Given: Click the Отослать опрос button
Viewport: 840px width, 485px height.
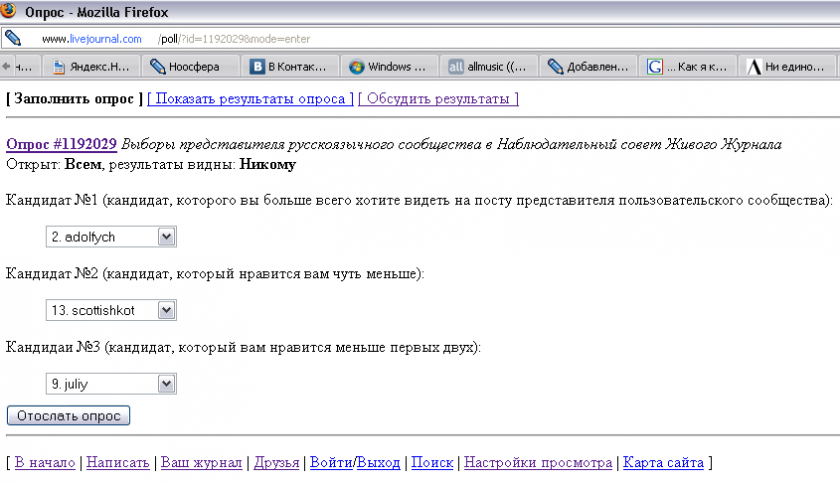Looking at the screenshot, I should click(69, 416).
